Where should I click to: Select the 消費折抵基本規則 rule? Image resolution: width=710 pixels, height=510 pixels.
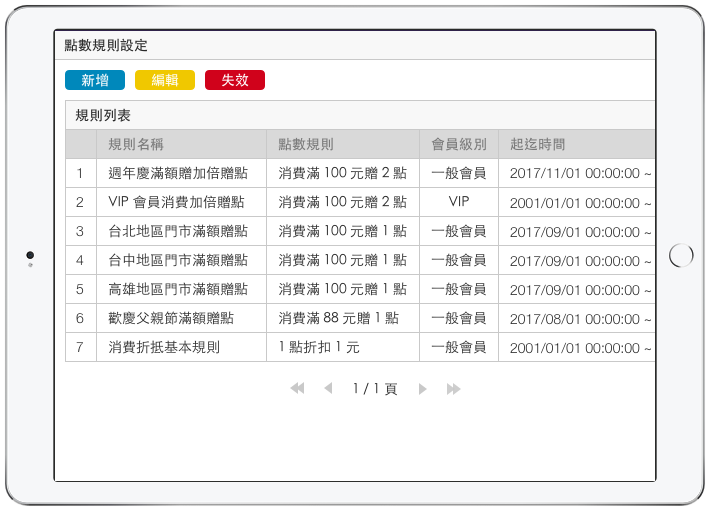(164, 348)
